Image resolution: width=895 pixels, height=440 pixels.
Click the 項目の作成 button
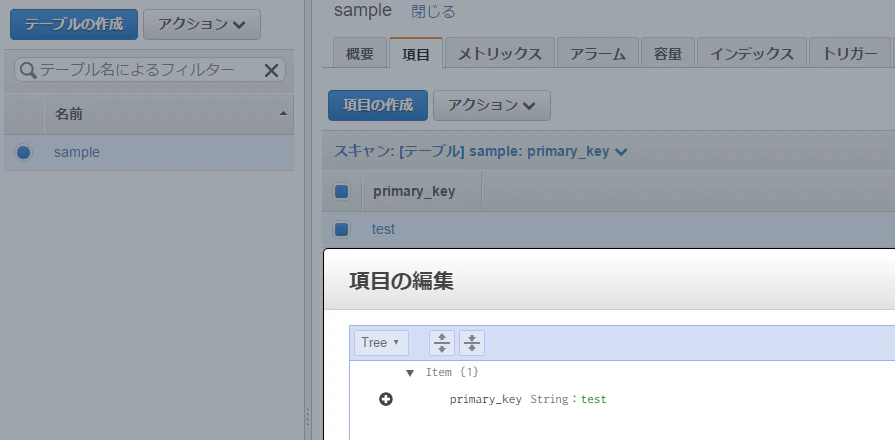click(x=377, y=106)
